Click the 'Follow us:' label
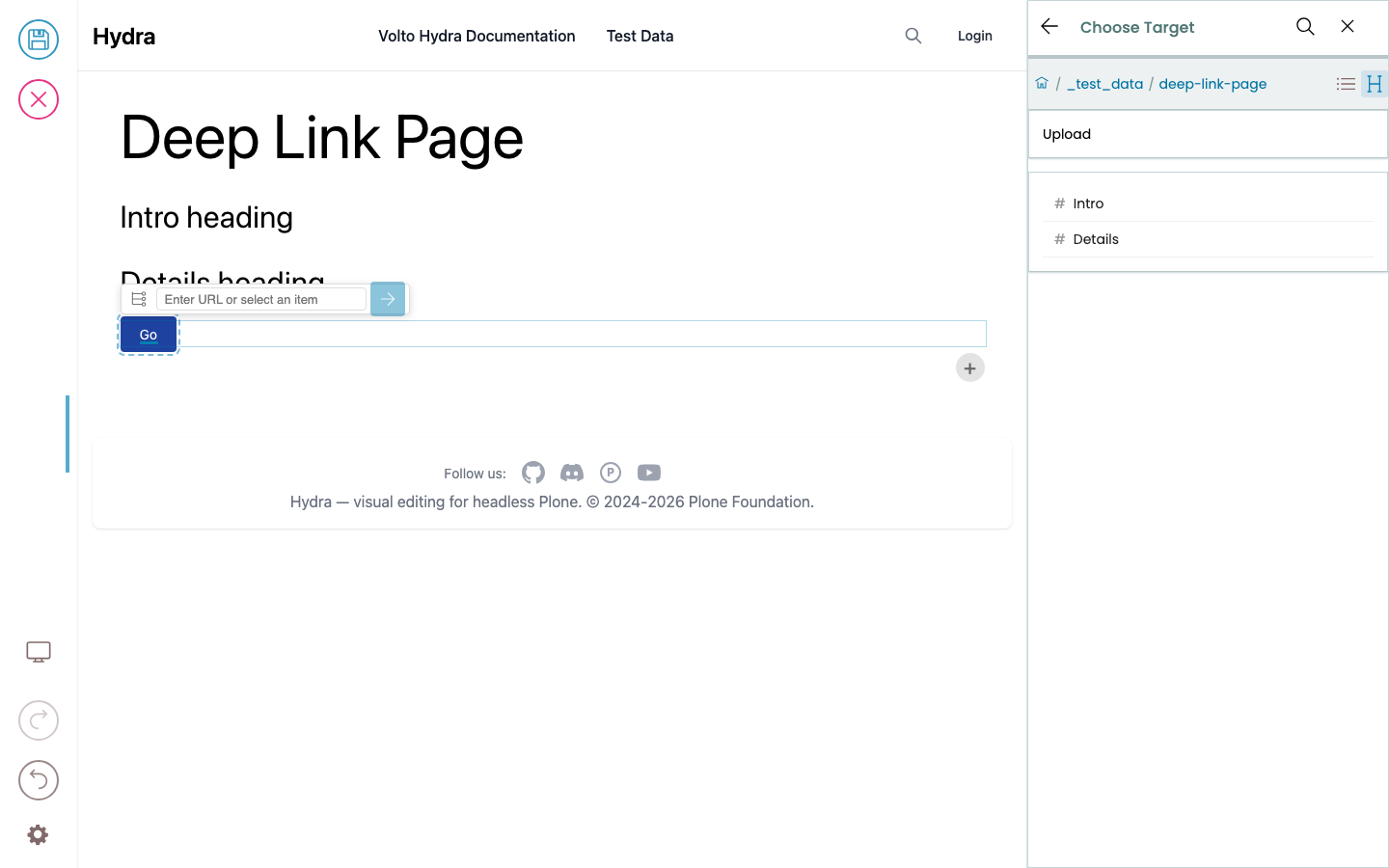This screenshot has width=1389, height=868. (475, 474)
